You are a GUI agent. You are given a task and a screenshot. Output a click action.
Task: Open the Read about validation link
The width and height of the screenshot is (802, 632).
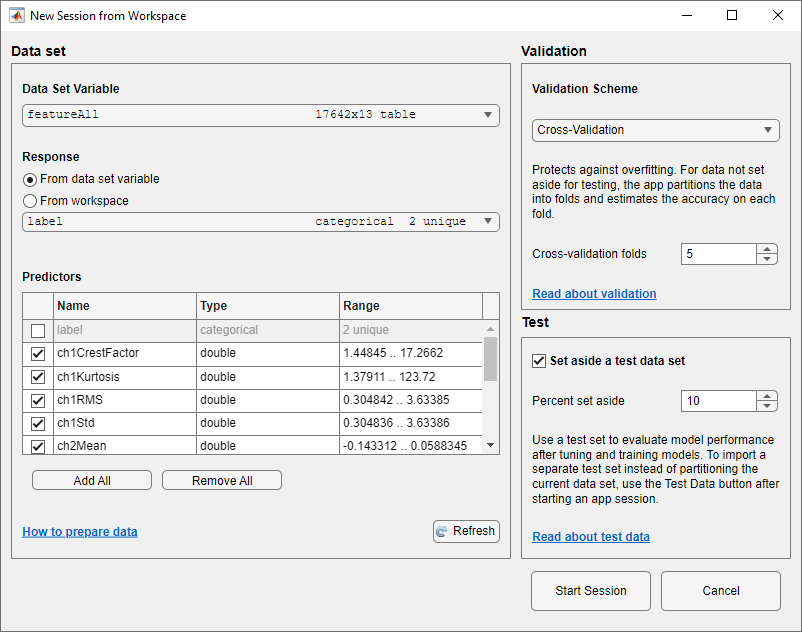coord(594,293)
